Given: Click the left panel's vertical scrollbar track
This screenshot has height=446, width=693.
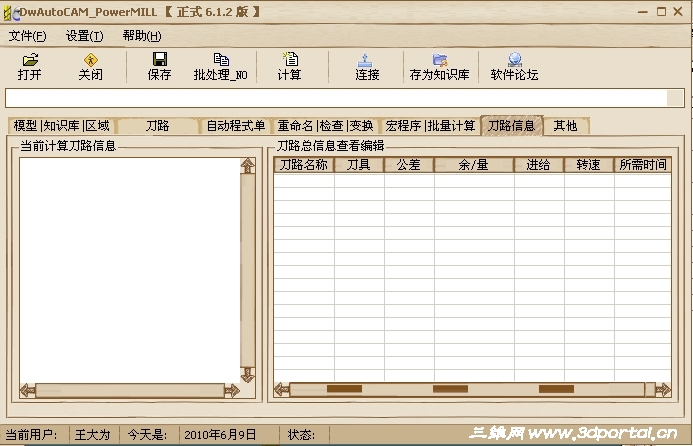Looking at the screenshot, I should [248, 271].
